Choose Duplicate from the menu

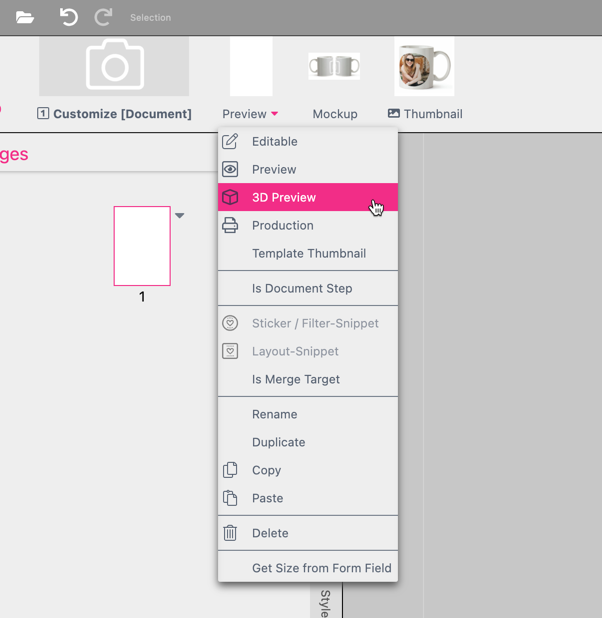308,442
